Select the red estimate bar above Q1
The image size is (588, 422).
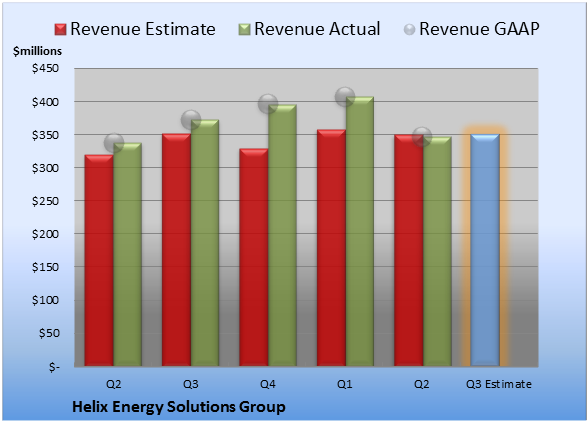pos(331,248)
